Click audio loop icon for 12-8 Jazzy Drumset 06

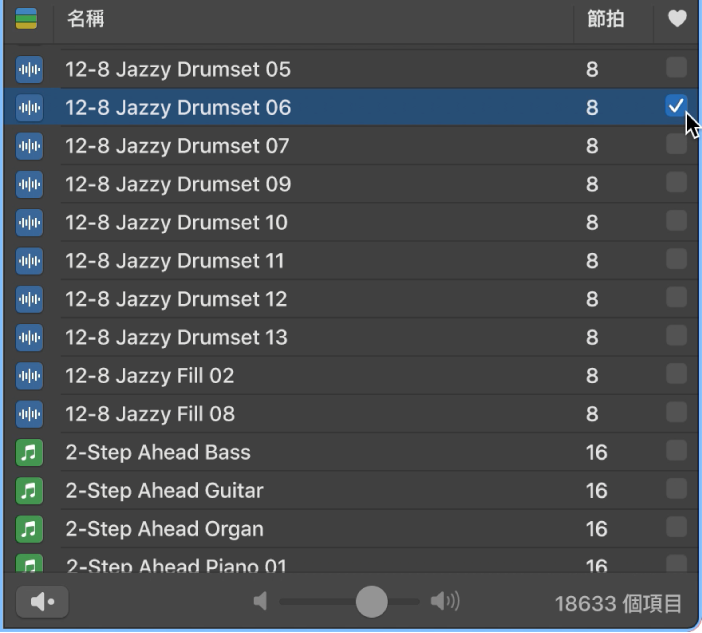30,107
